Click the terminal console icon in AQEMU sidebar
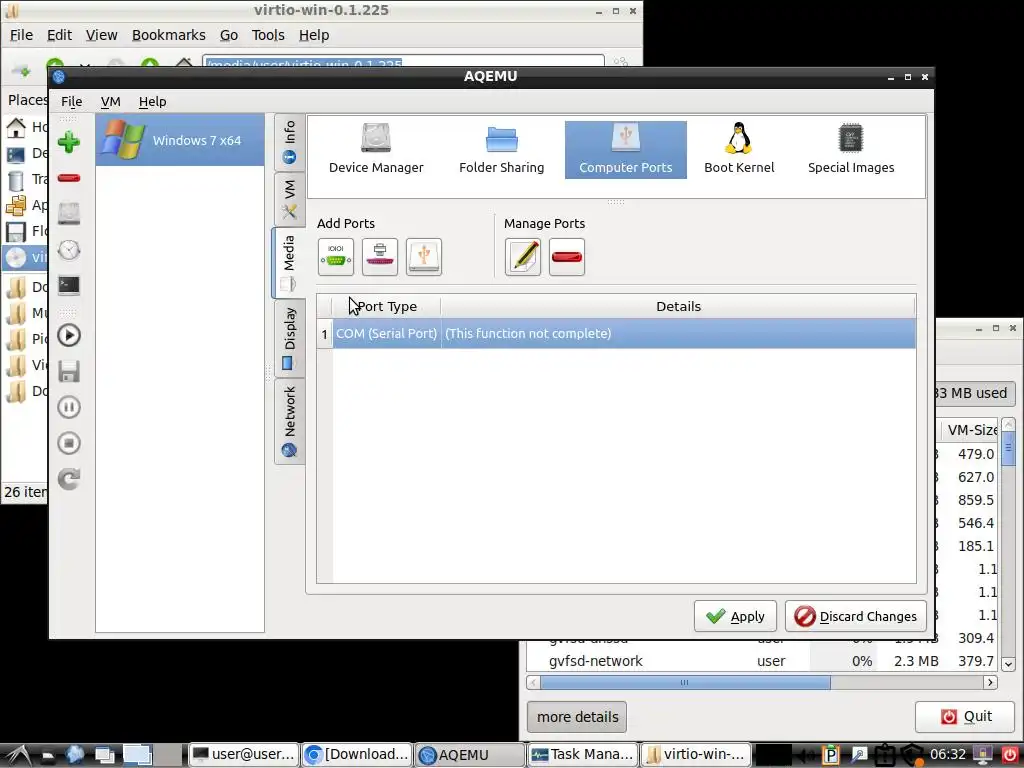Viewport: 1024px width, 768px height. point(69,285)
